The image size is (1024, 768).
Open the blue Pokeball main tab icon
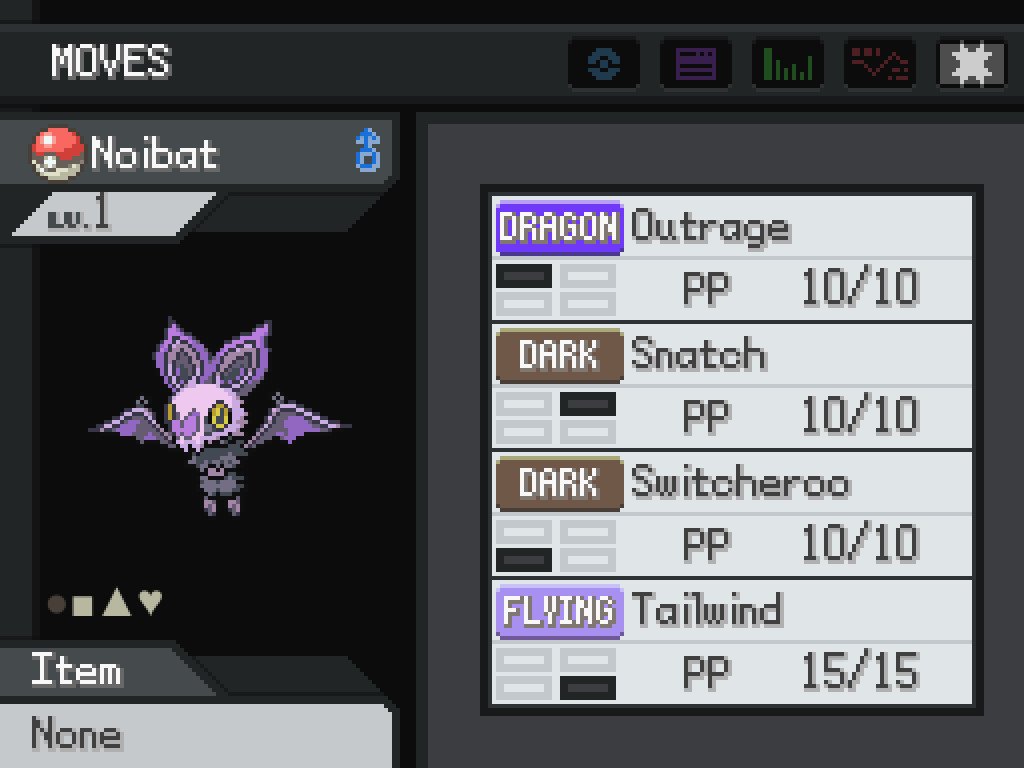tap(603, 64)
